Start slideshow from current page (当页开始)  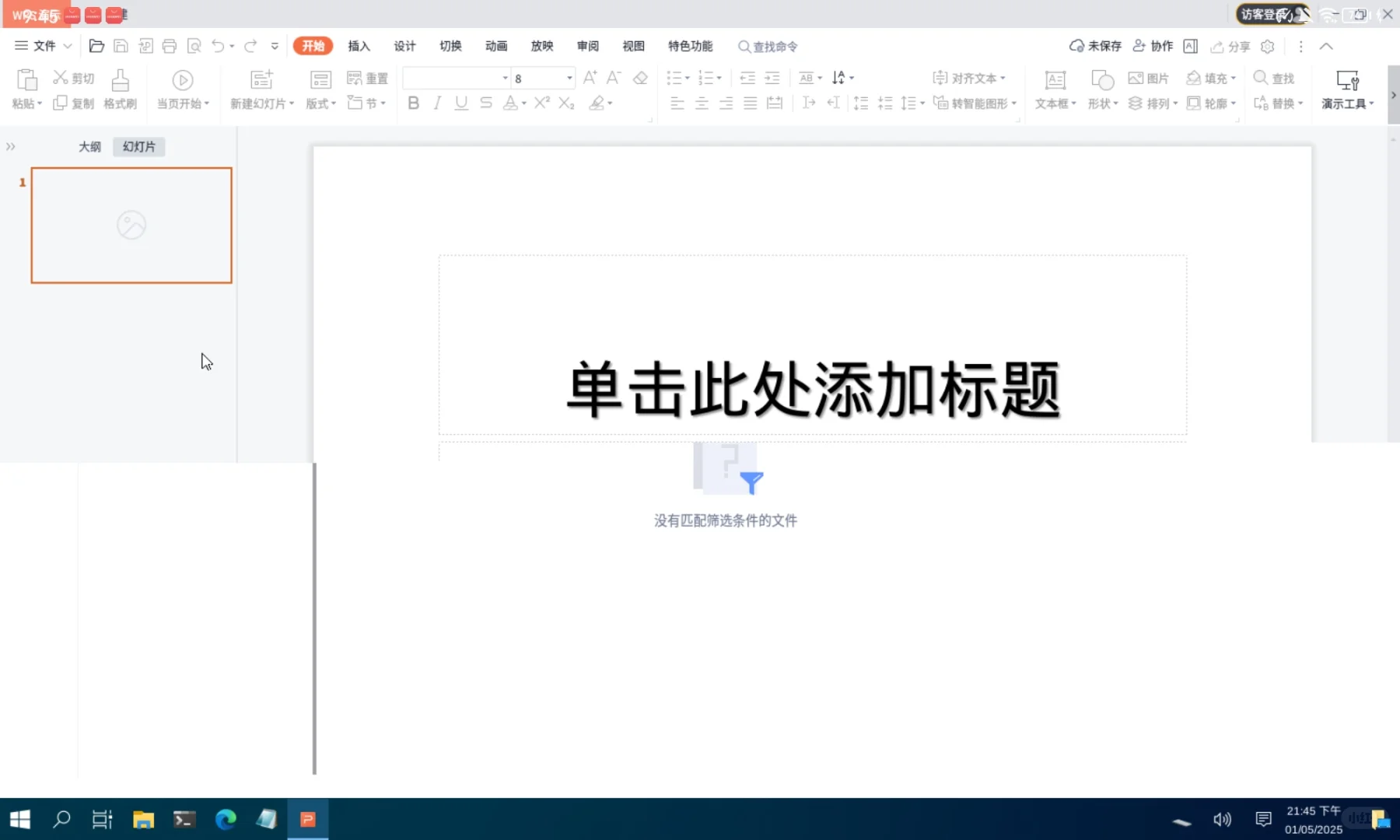click(x=181, y=89)
